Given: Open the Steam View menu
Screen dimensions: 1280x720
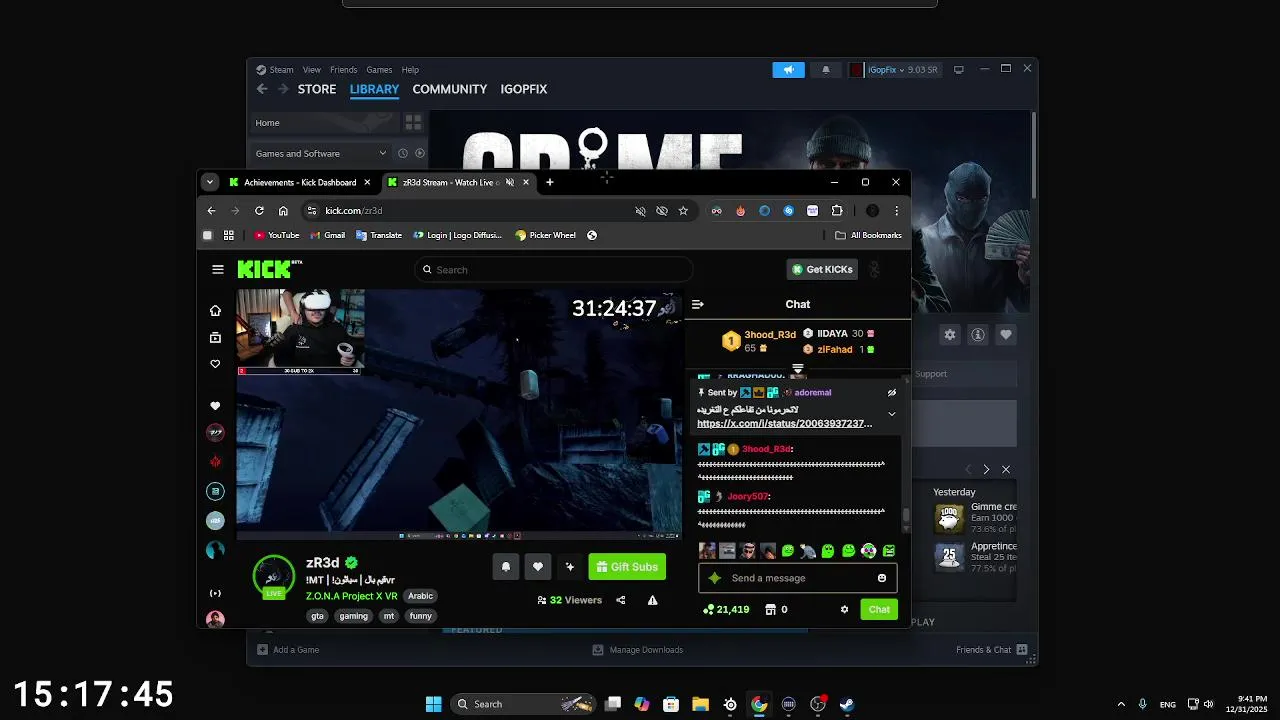Looking at the screenshot, I should click(312, 70).
